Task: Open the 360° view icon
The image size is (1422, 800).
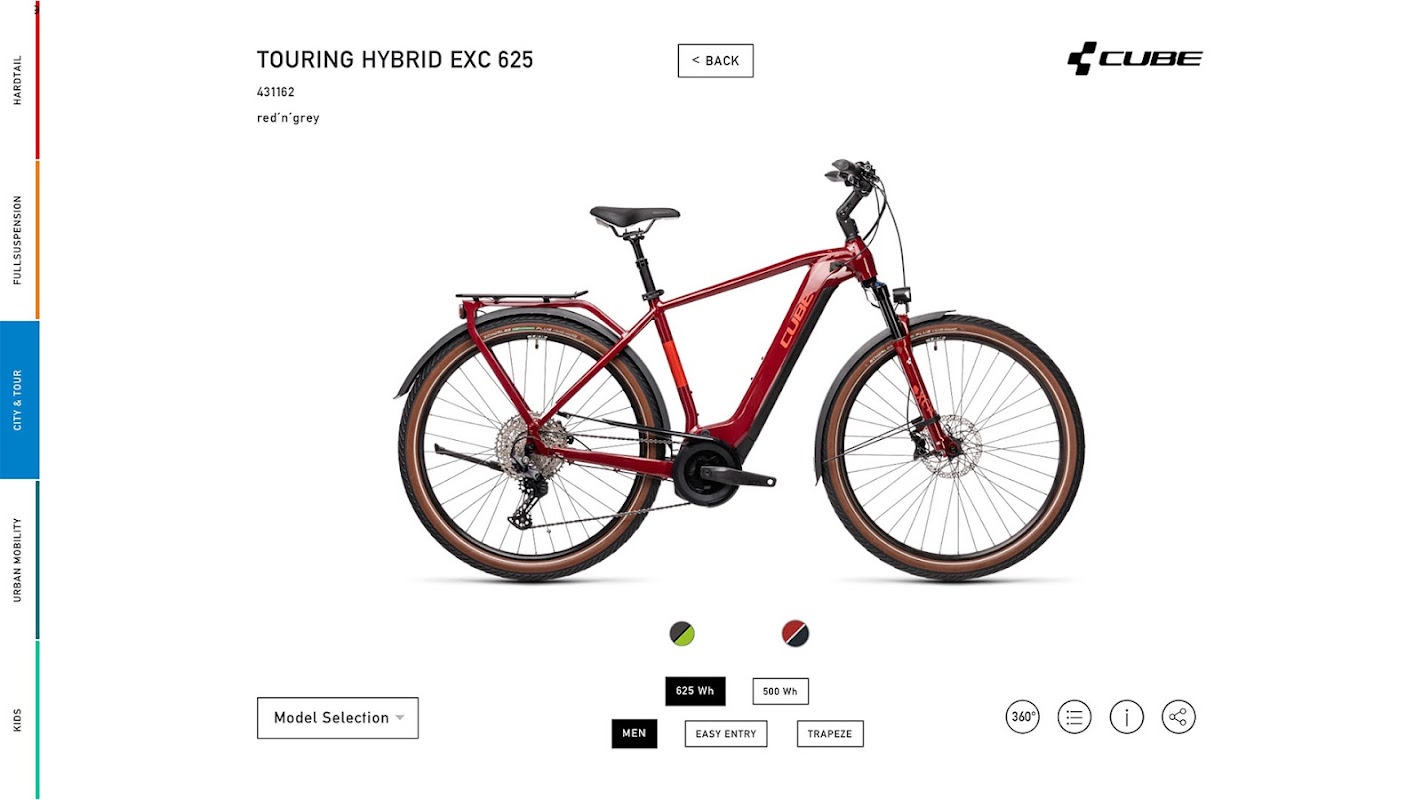Action: (x=1022, y=717)
